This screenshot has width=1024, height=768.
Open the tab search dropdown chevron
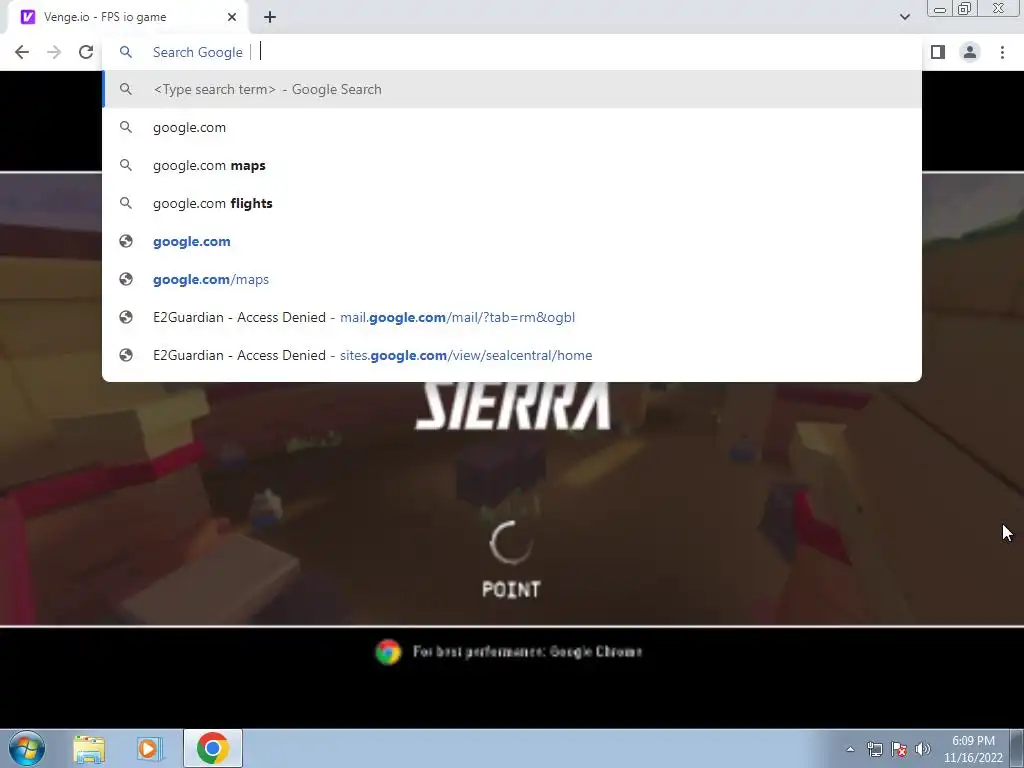904,17
